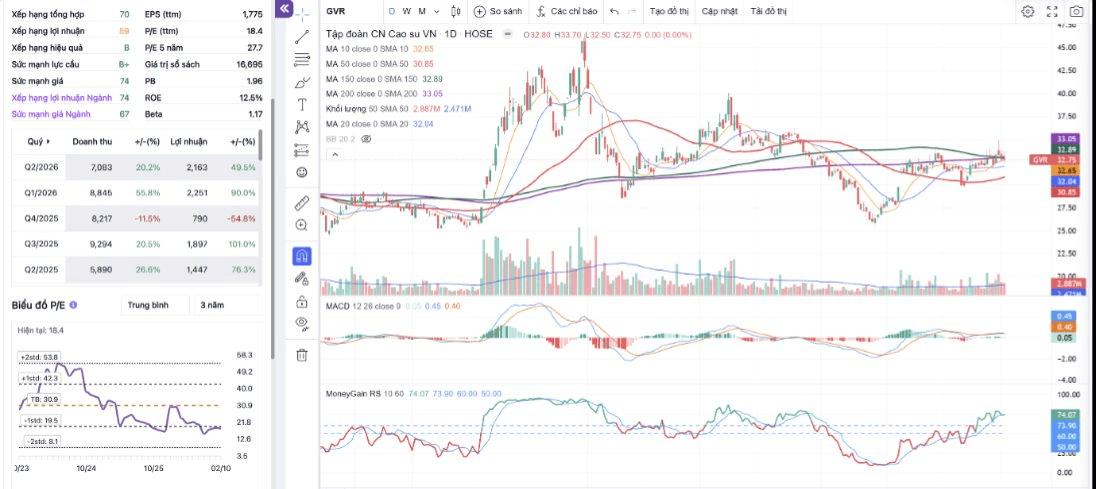This screenshot has height=489, width=1096.
Task: Delete drawings with the trash icon
Action: (302, 355)
